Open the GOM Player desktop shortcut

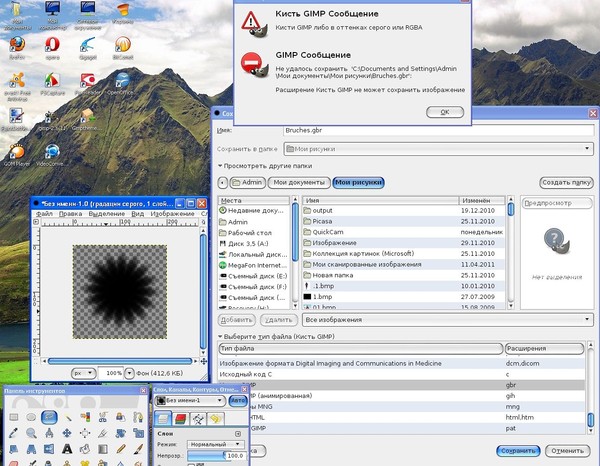click(x=17, y=155)
